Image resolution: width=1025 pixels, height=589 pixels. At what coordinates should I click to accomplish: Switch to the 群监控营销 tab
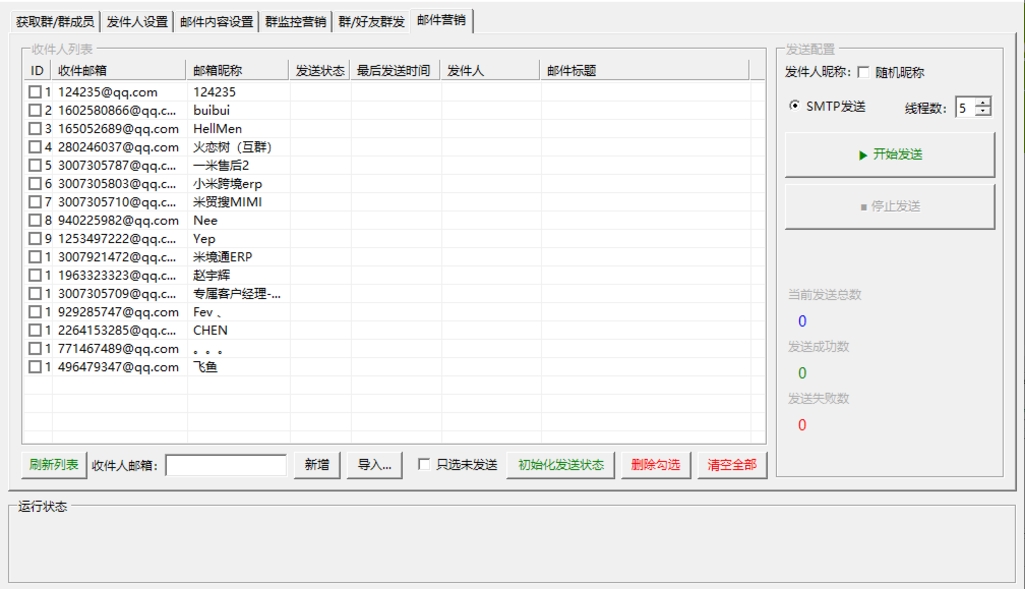pos(295,22)
